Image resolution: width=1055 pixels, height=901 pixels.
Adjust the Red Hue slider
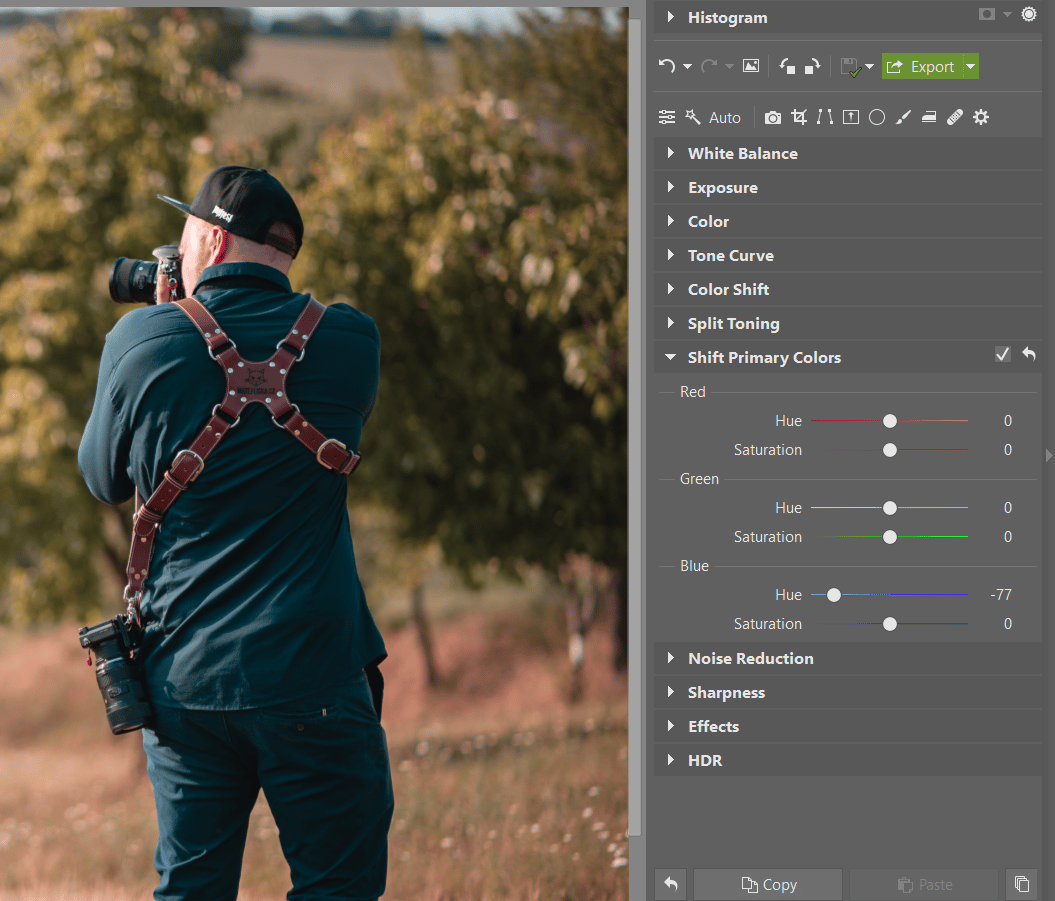coord(889,421)
